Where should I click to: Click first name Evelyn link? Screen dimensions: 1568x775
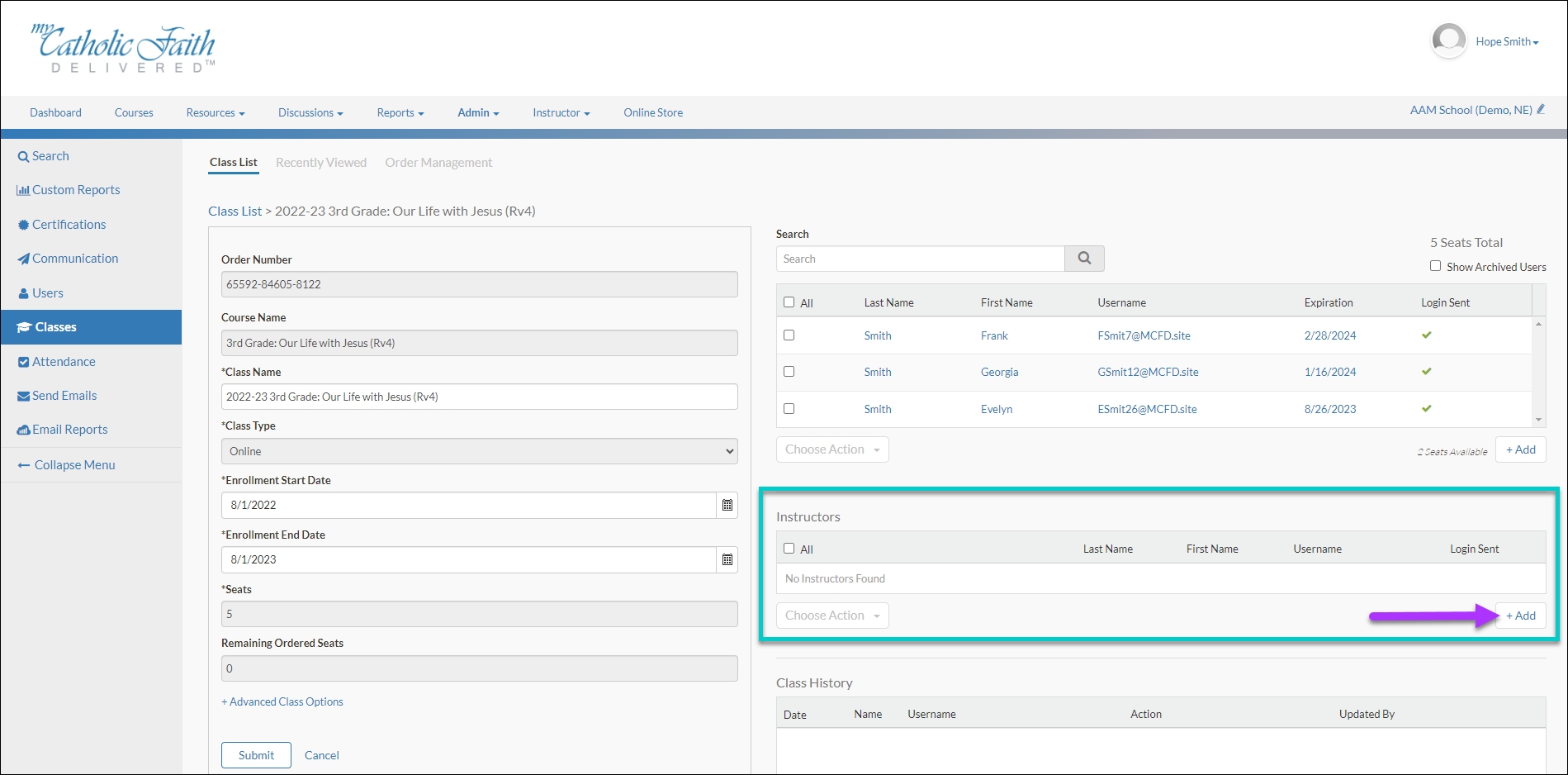[x=997, y=409]
